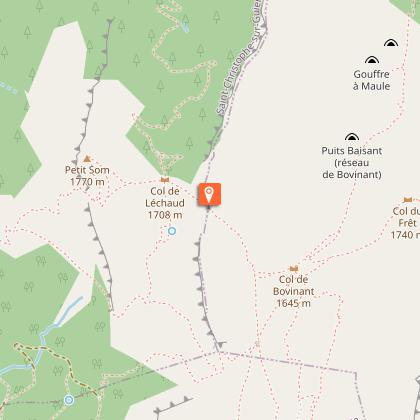Click the blue water point circle in the southwest forest
Image resolution: width=420 pixels, height=420 pixels.
tap(69, 400)
